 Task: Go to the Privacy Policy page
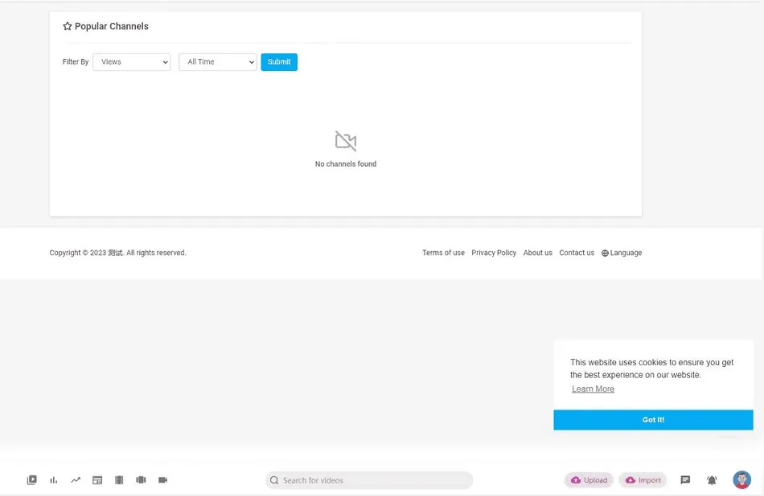coord(494,253)
